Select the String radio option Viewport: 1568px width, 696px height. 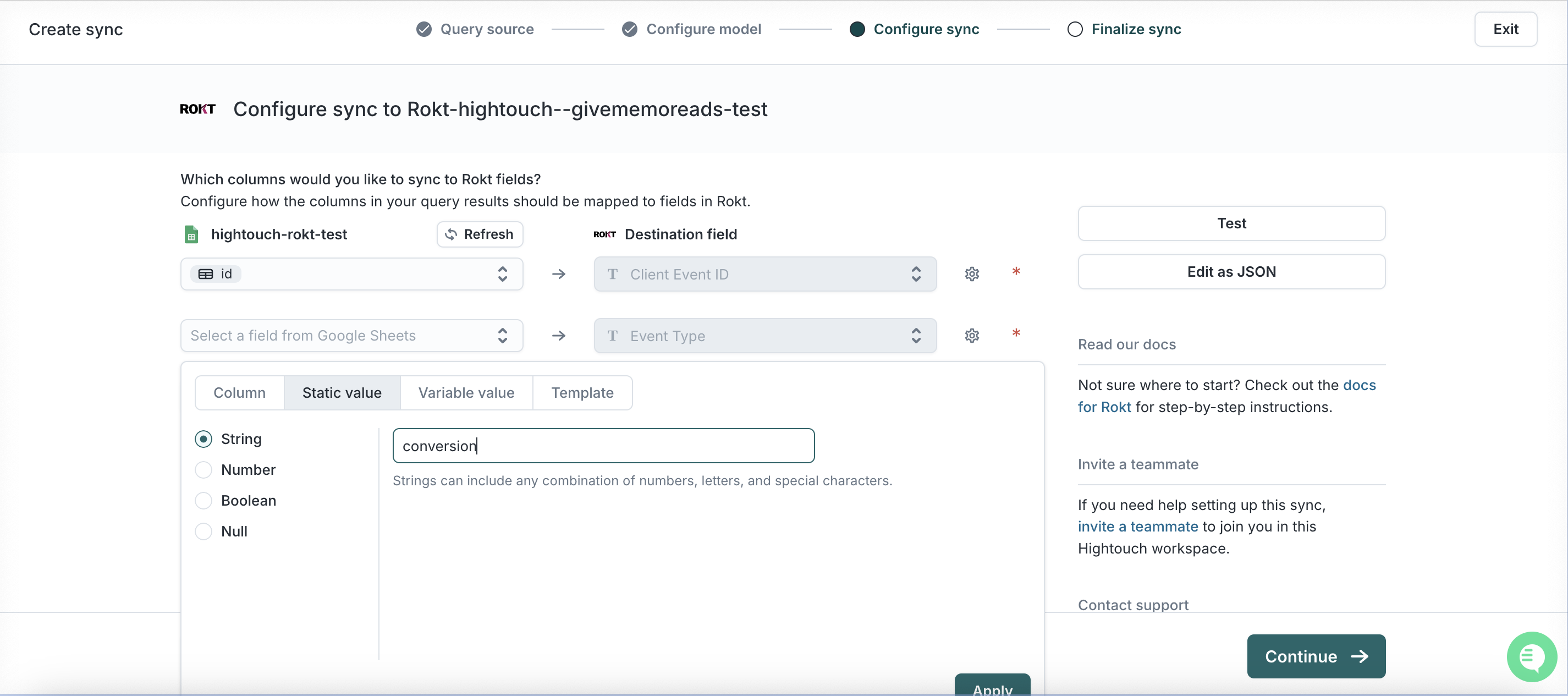pyautogui.click(x=203, y=439)
